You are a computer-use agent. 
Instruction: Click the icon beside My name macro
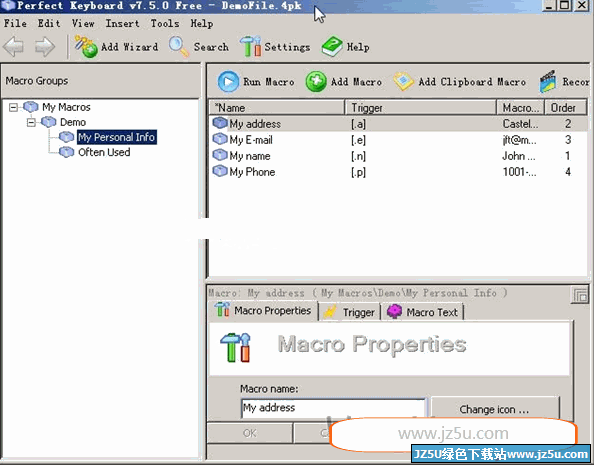coord(220,155)
